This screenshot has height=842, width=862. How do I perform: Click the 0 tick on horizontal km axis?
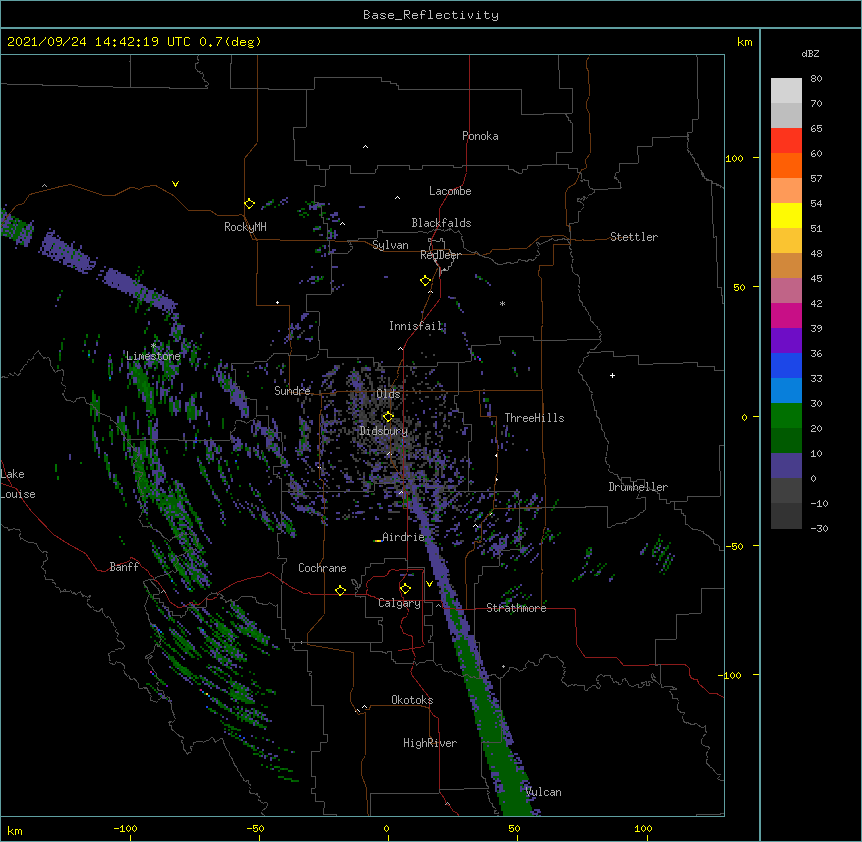click(386, 828)
